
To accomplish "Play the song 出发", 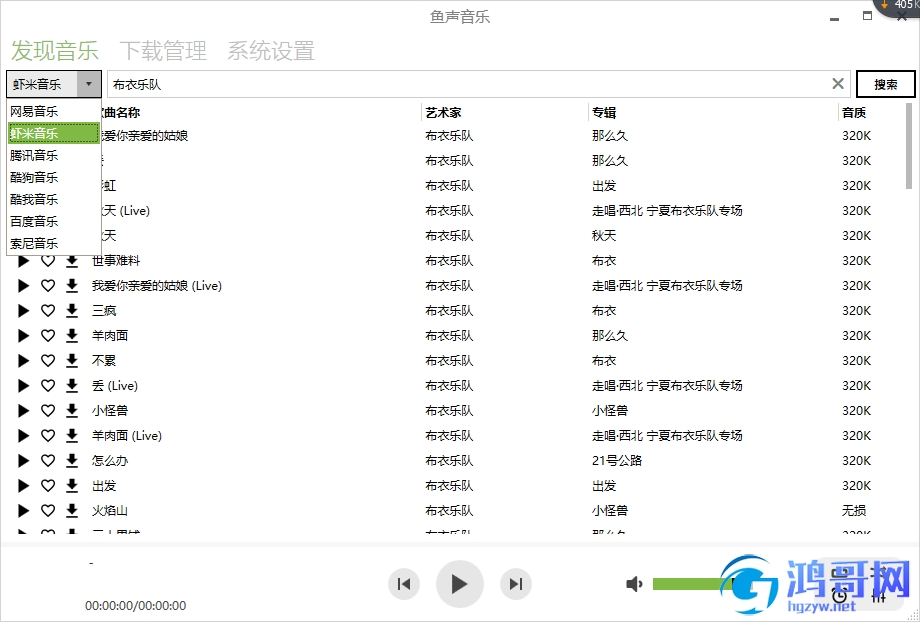I will 23,486.
